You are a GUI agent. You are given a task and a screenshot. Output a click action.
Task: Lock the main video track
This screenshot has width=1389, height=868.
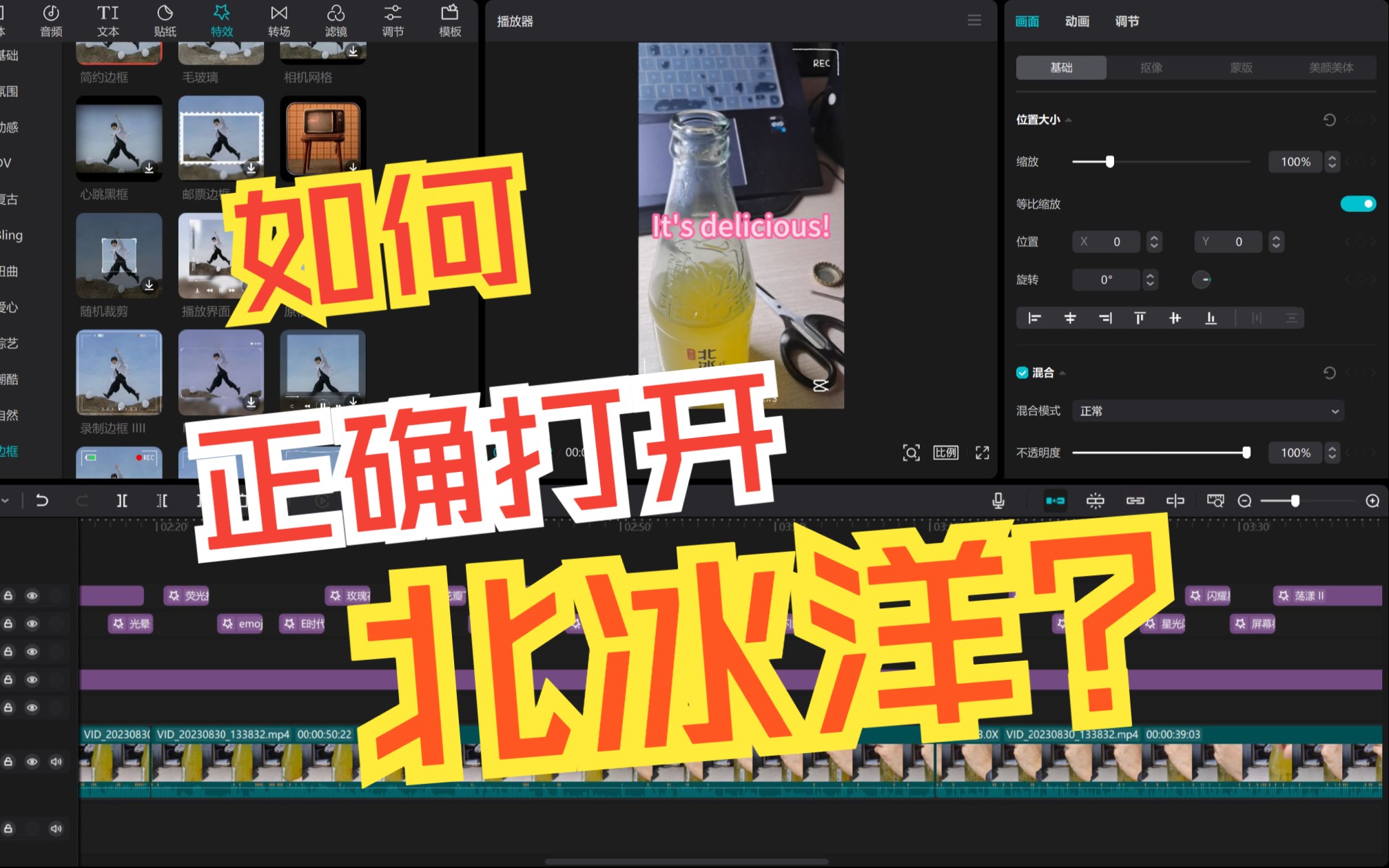pos(8,761)
